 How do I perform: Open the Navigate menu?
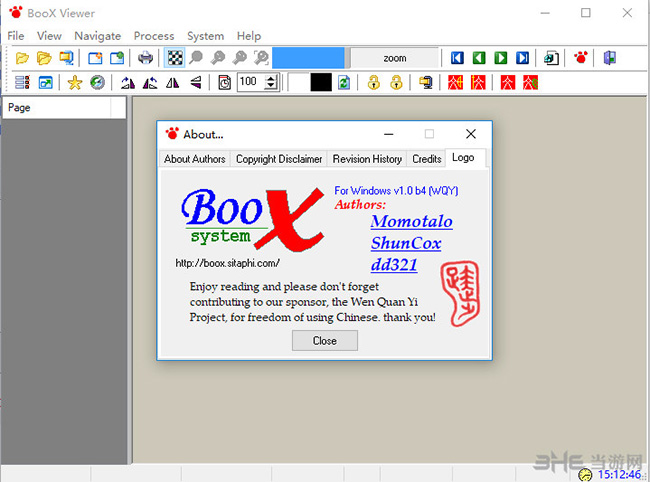[x=97, y=36]
